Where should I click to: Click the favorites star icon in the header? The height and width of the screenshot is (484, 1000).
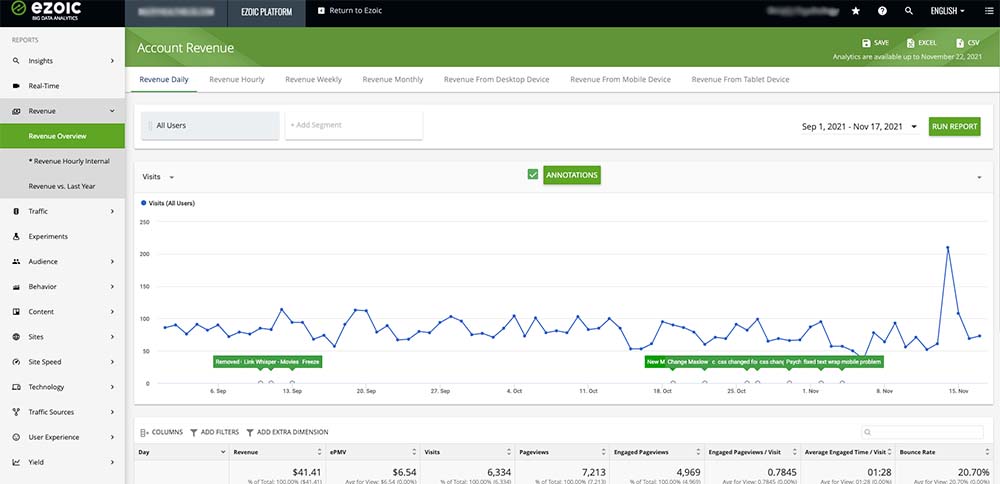tap(856, 11)
